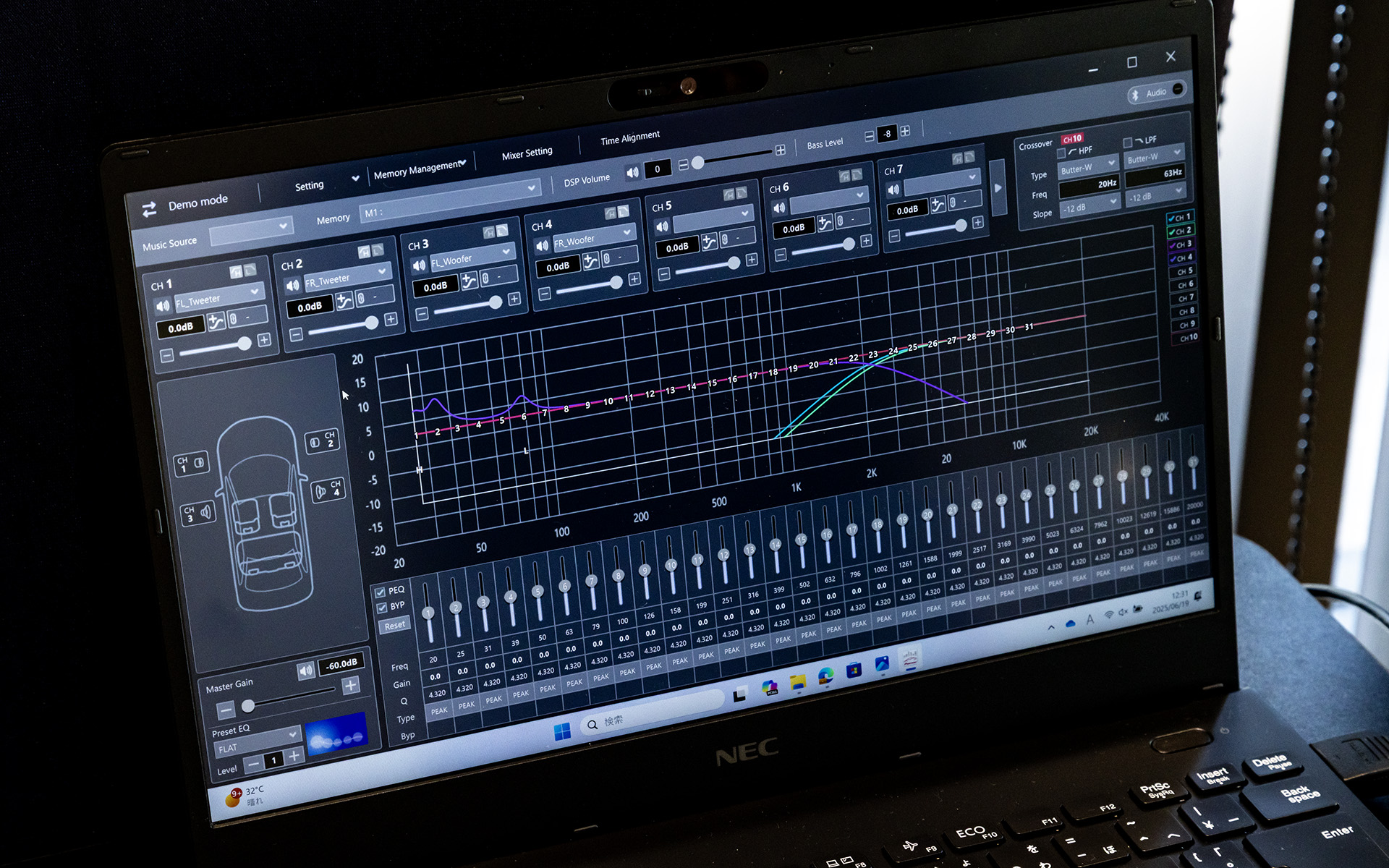Screen dimensions: 1389x868
Task: Mute the FL_Tweeter channel speaker icon
Action: (x=163, y=305)
